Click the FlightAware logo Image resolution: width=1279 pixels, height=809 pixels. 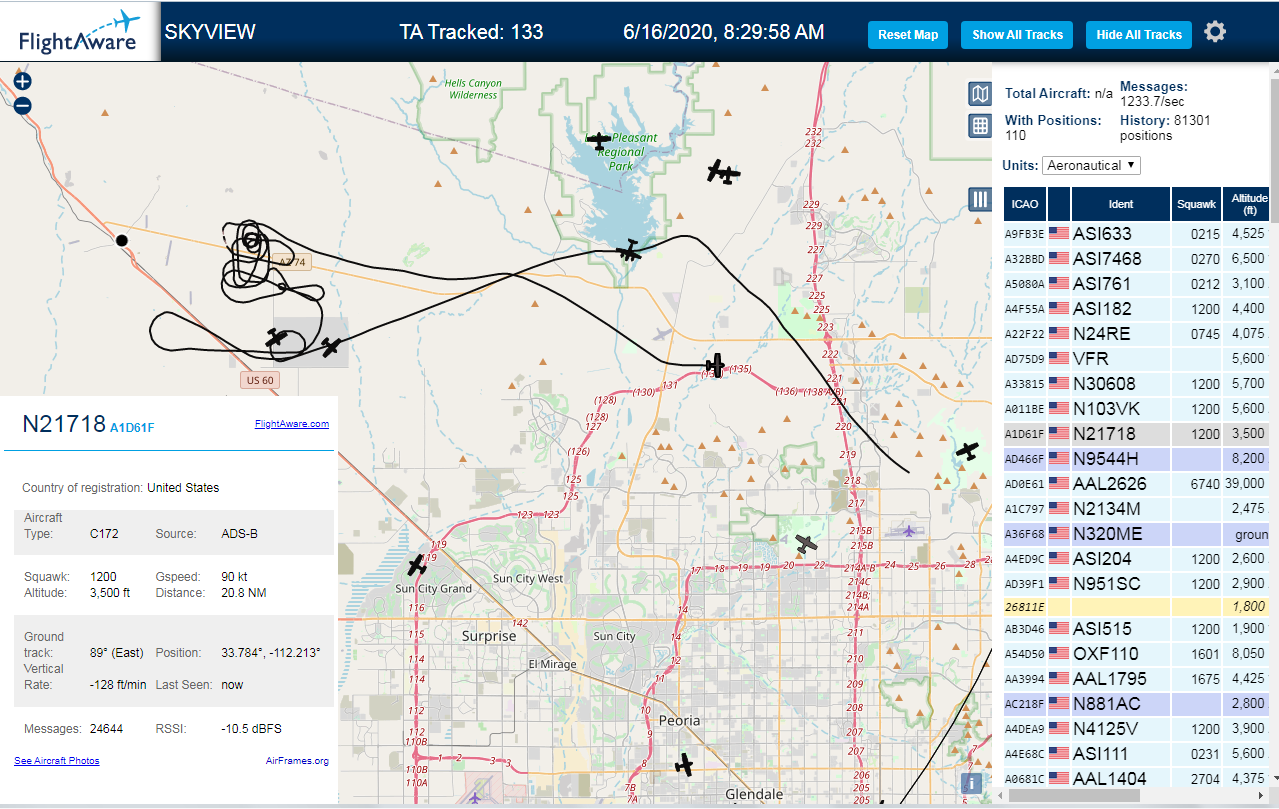pyautogui.click(x=80, y=32)
